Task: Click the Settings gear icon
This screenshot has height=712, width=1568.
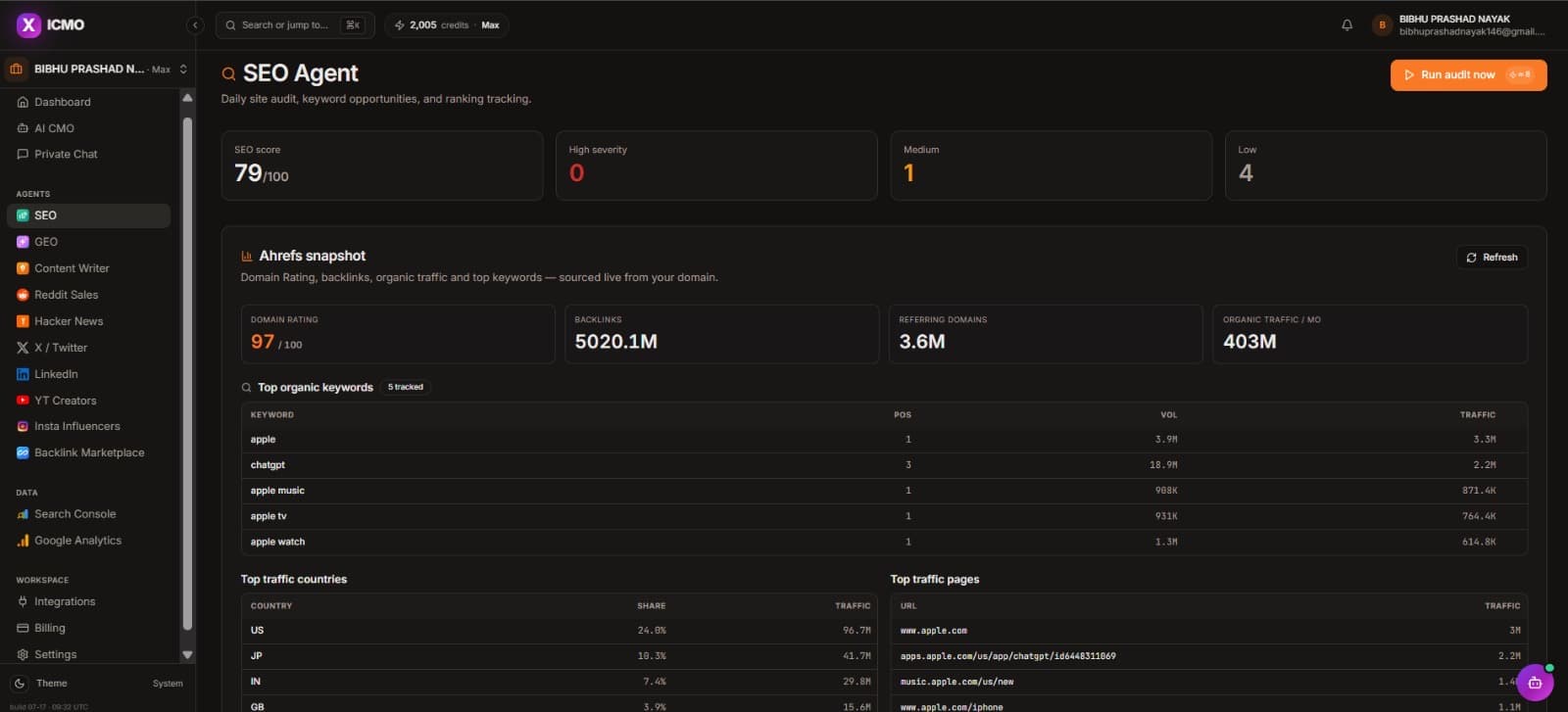Action: click(23, 654)
